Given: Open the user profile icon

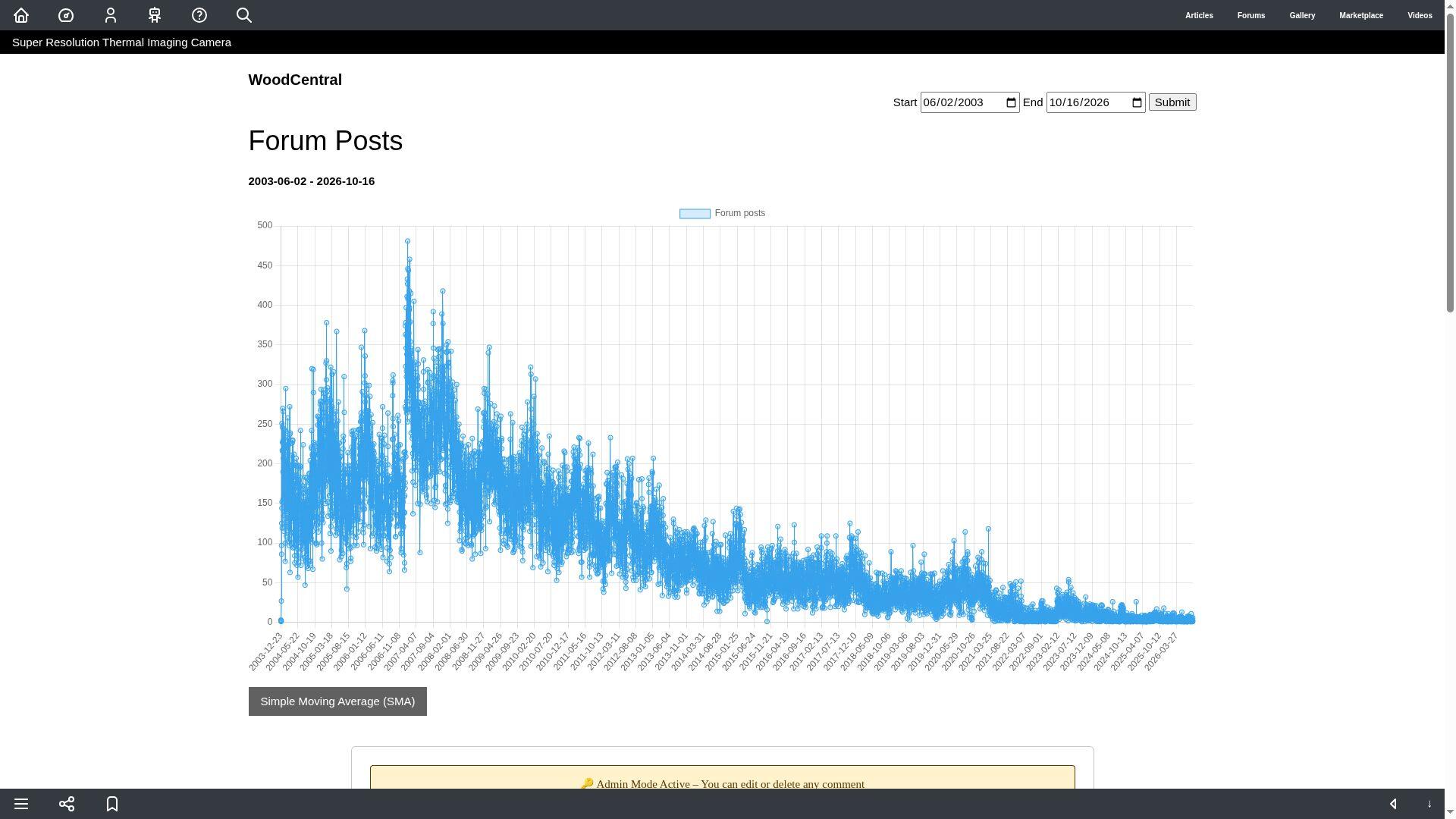Looking at the screenshot, I should 111,15.
